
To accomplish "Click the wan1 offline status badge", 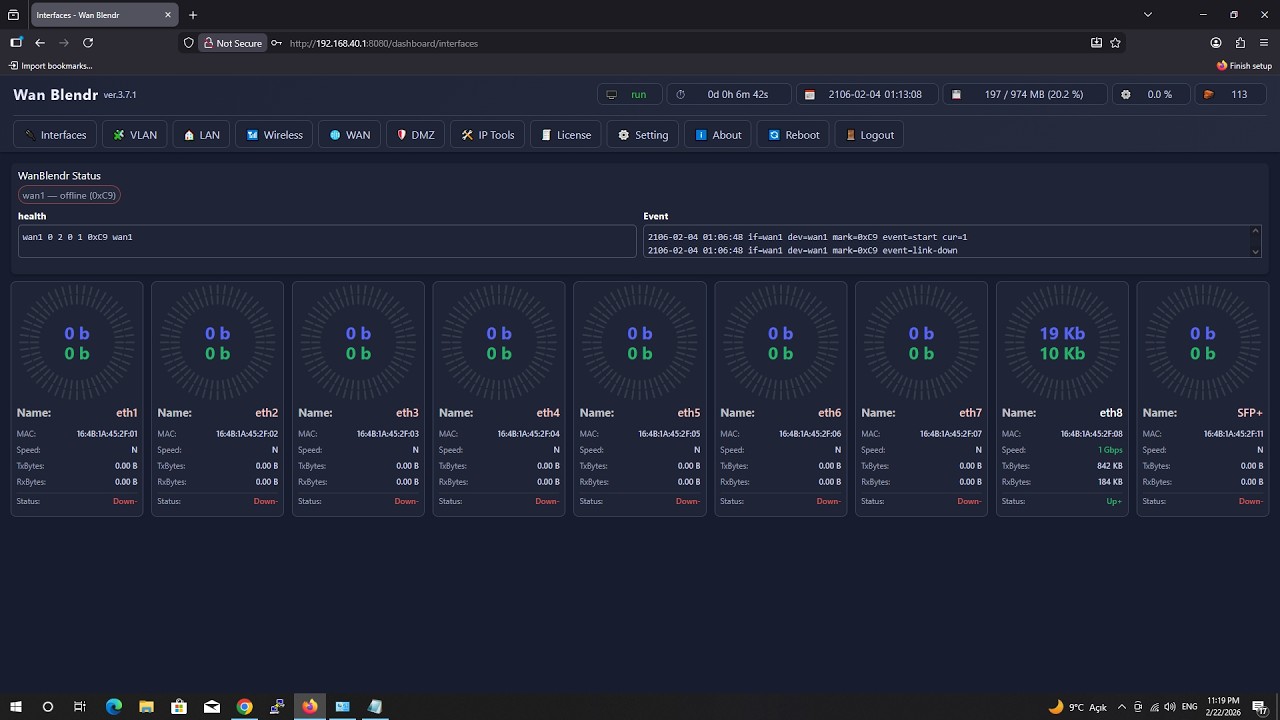I will (x=69, y=195).
